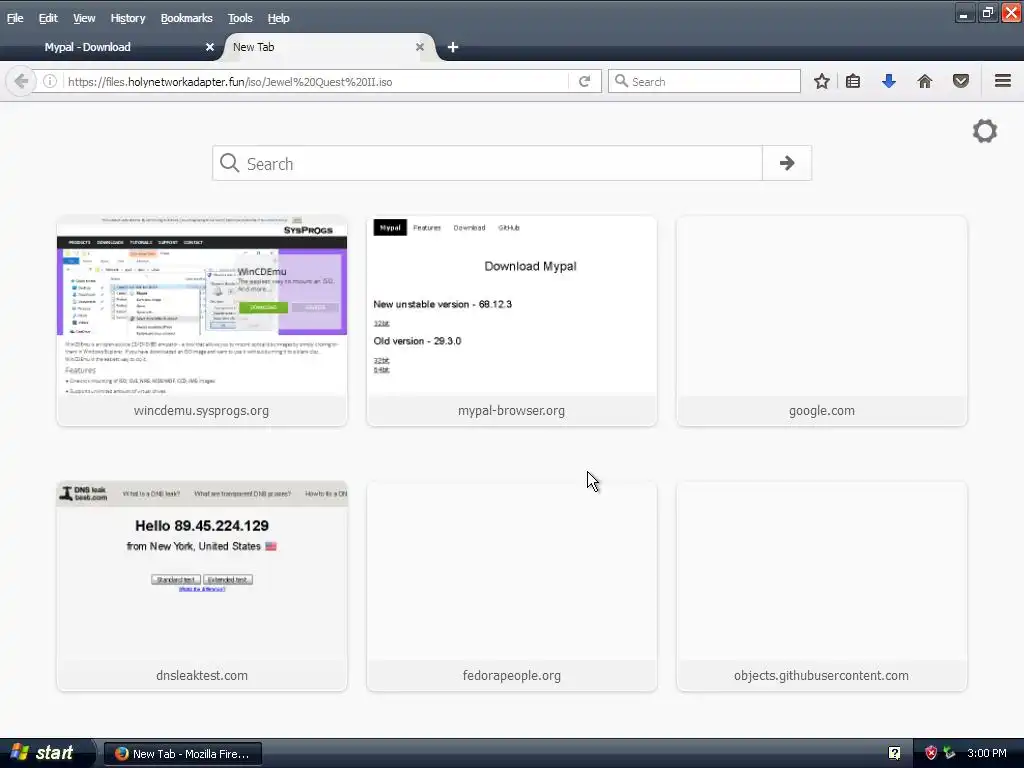The height and width of the screenshot is (768, 1024).
Task: Open the hamburger application menu
Action: [1002, 81]
